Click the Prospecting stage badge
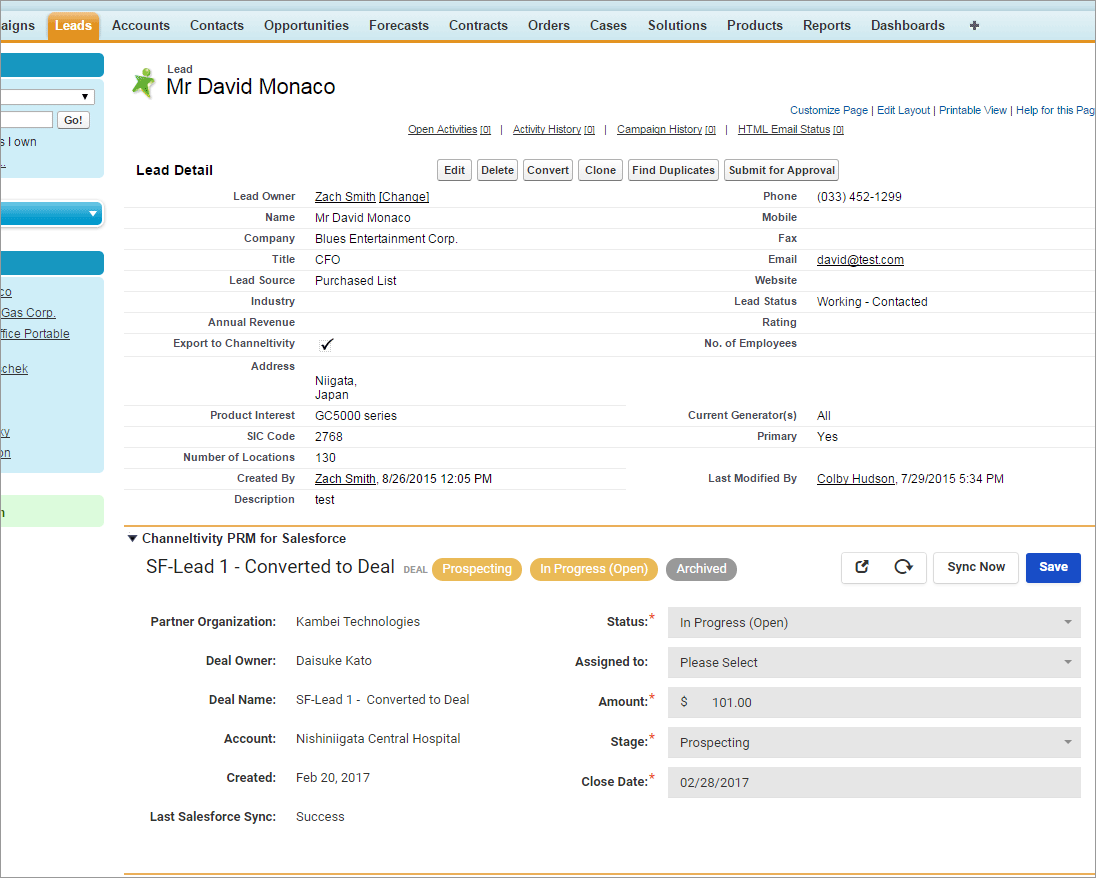The image size is (1096, 878). [477, 569]
